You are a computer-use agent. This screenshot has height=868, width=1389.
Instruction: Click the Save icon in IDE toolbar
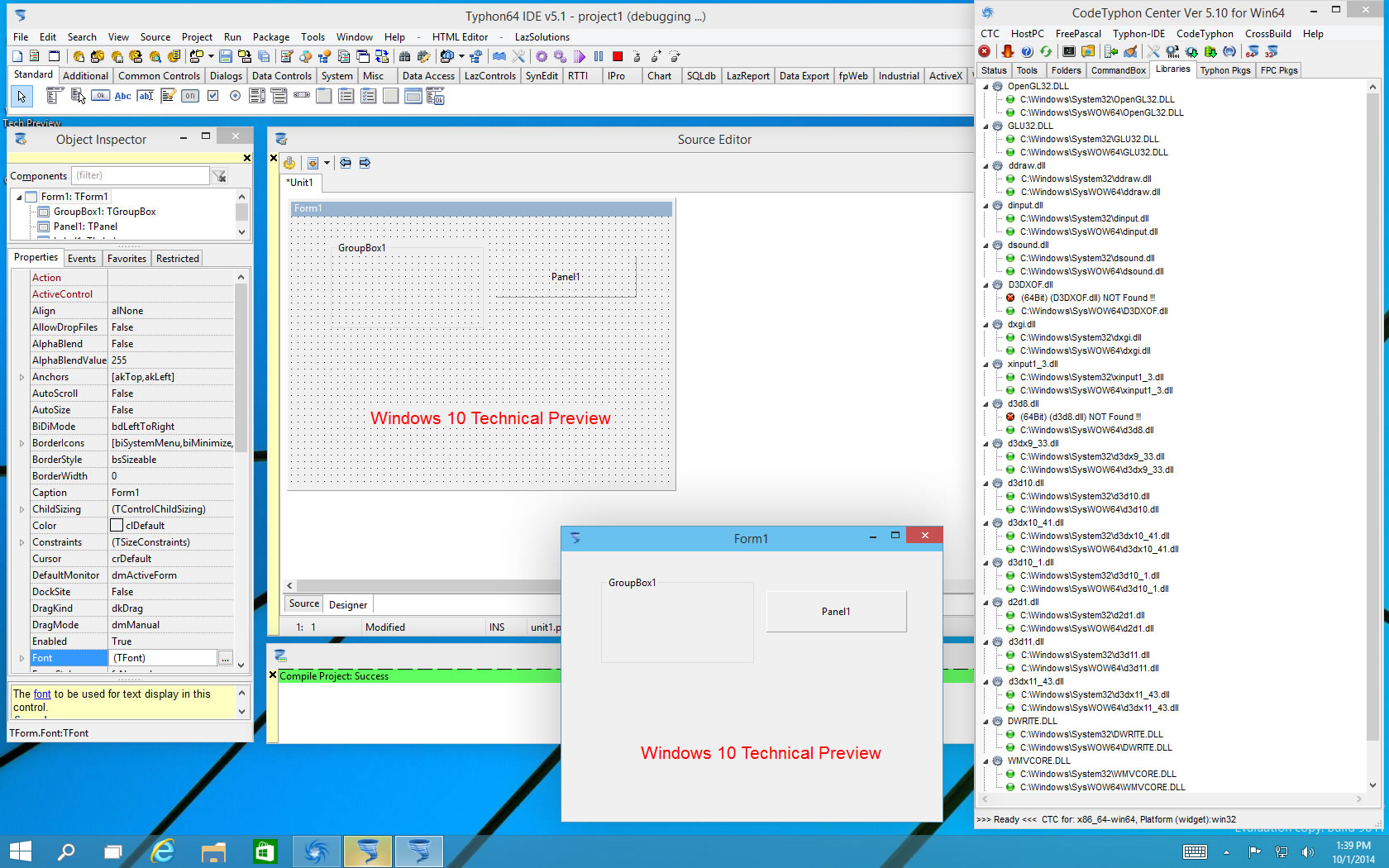(x=225, y=56)
